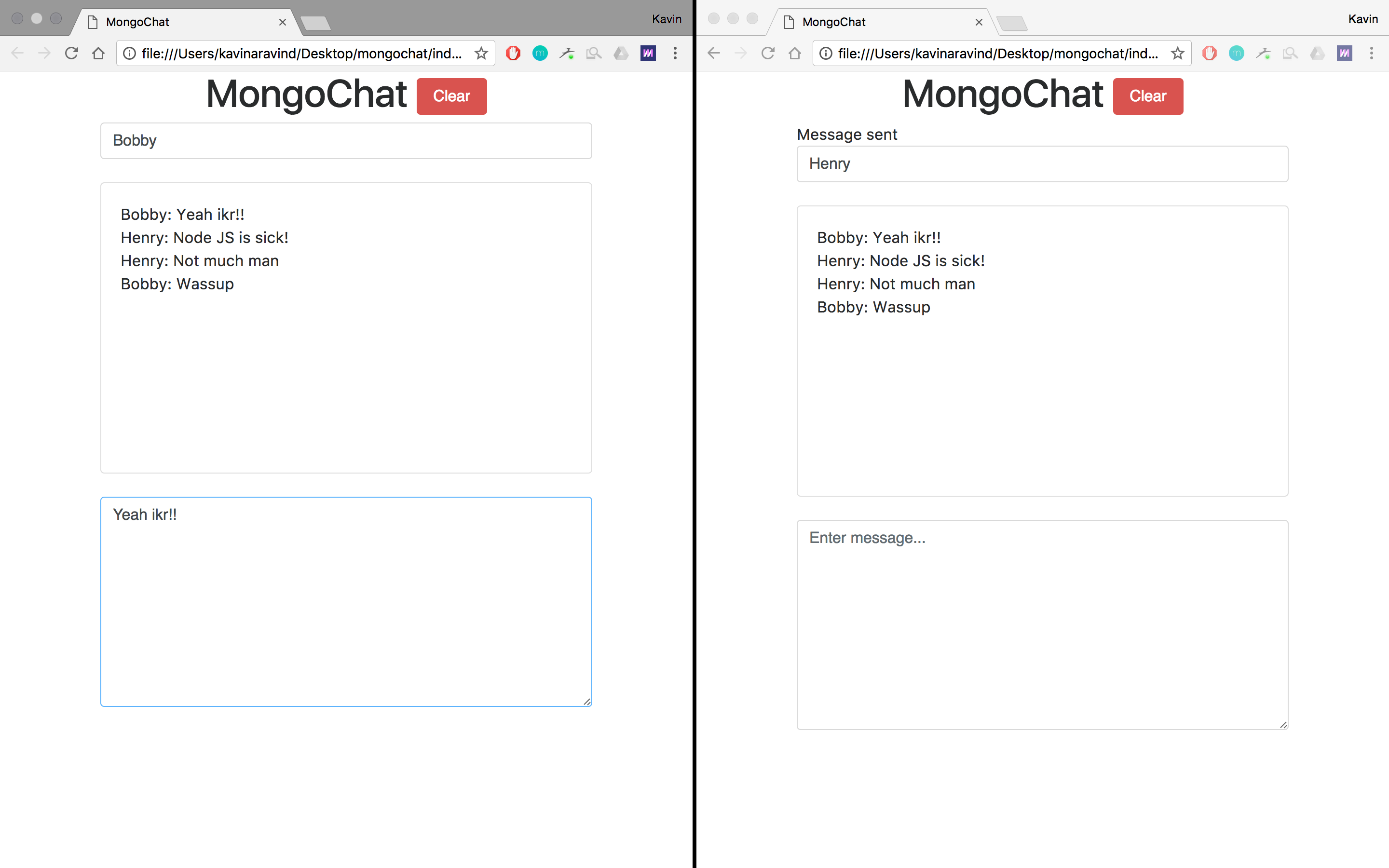Reload the page in left browser window
The width and height of the screenshot is (1389, 868).
tap(71, 54)
